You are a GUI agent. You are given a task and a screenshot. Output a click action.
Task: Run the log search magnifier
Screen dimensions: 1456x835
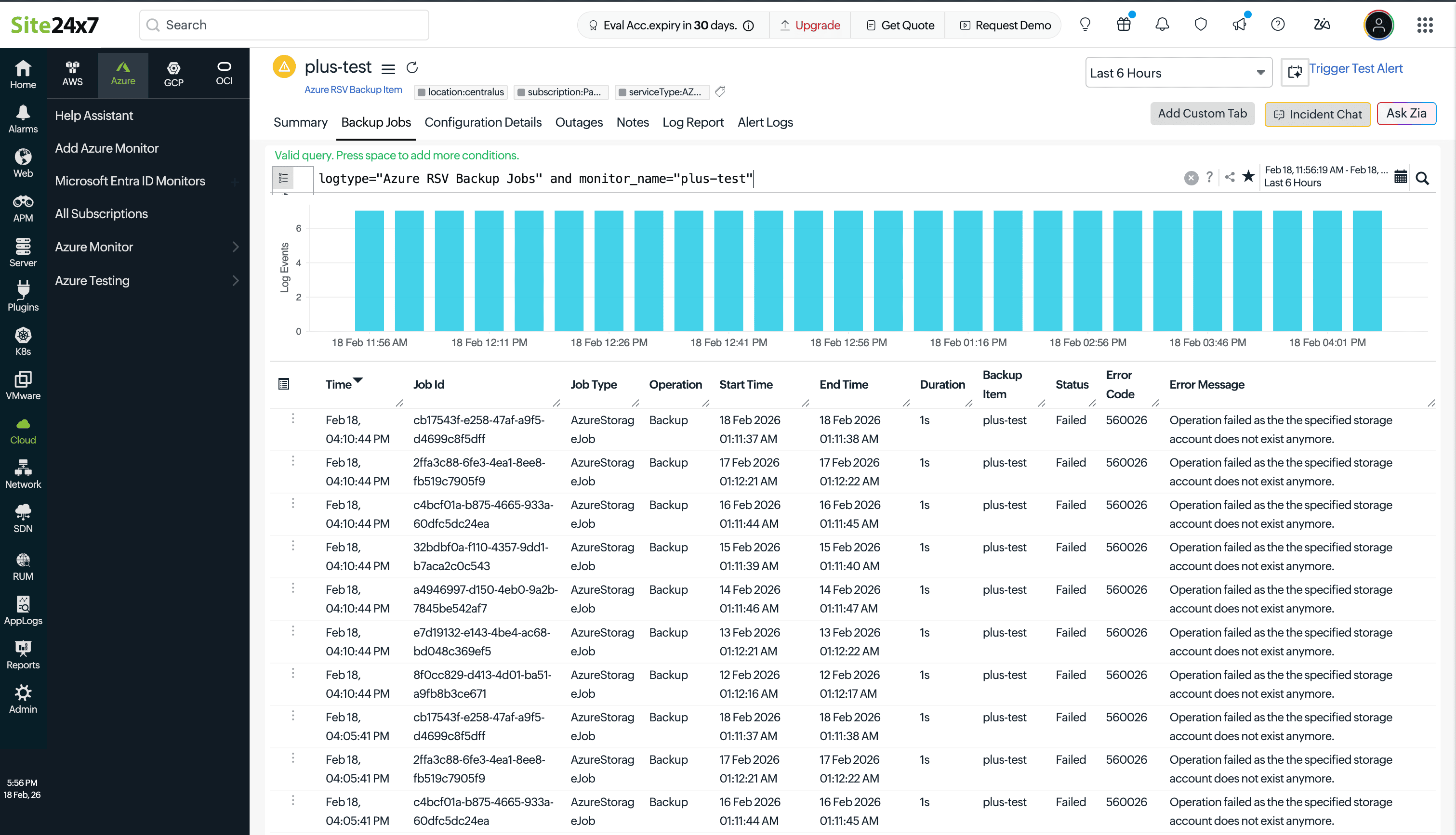[x=1422, y=178]
